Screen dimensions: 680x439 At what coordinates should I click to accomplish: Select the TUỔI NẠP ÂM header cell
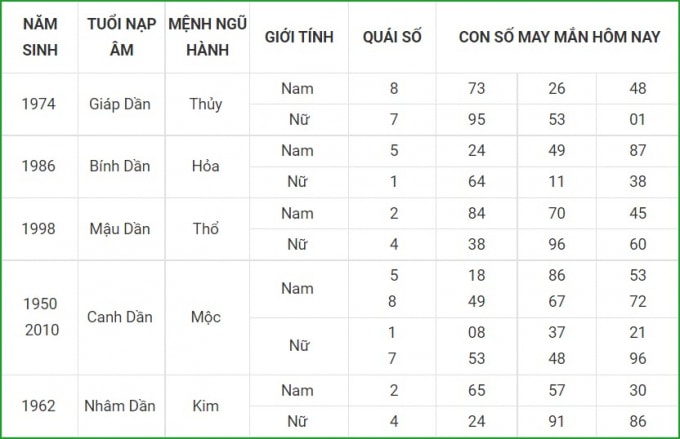click(121, 37)
